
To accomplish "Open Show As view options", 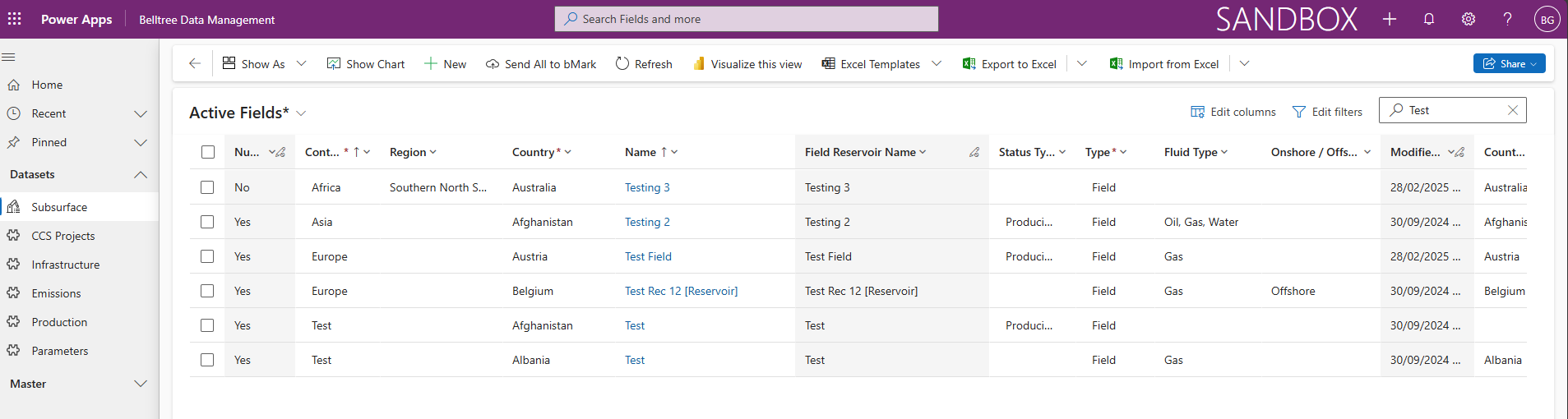I will (x=265, y=63).
